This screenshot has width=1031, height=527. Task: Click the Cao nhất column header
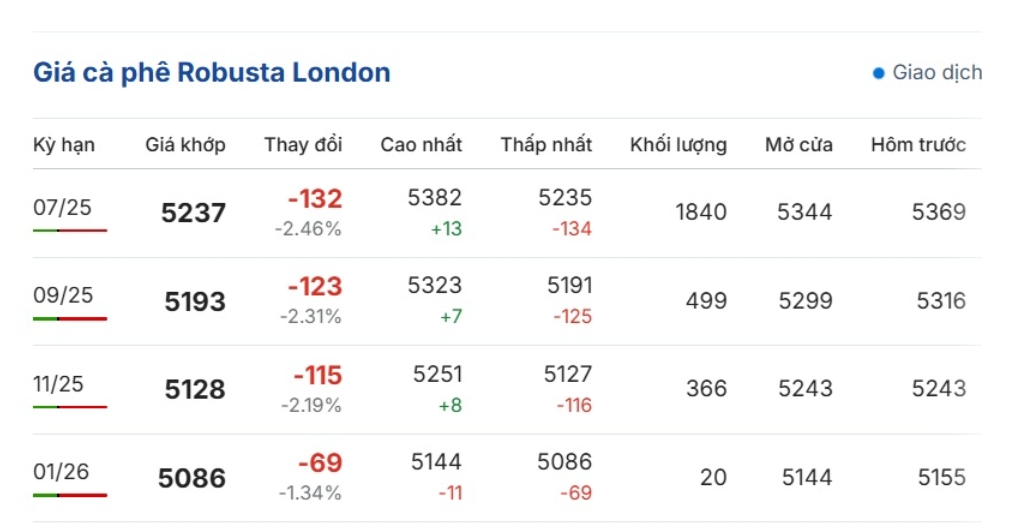click(421, 144)
